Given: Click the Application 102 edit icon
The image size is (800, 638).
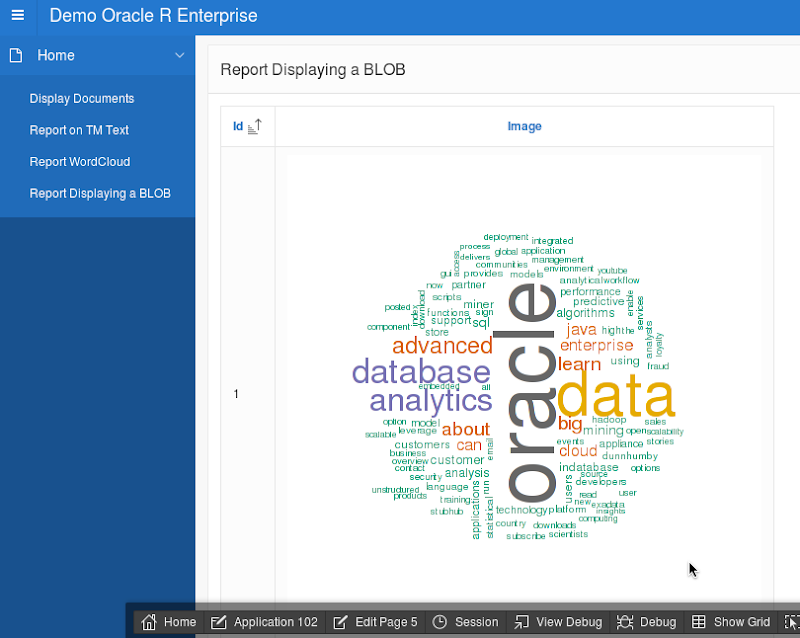Looking at the screenshot, I should click(x=218, y=622).
